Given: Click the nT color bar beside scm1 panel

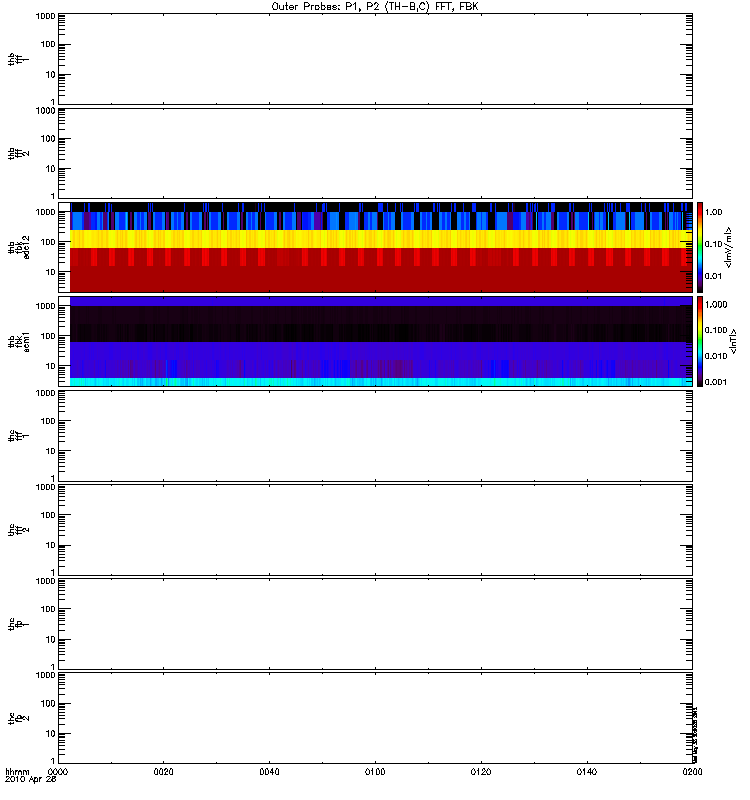Looking at the screenshot, I should tap(700, 341).
